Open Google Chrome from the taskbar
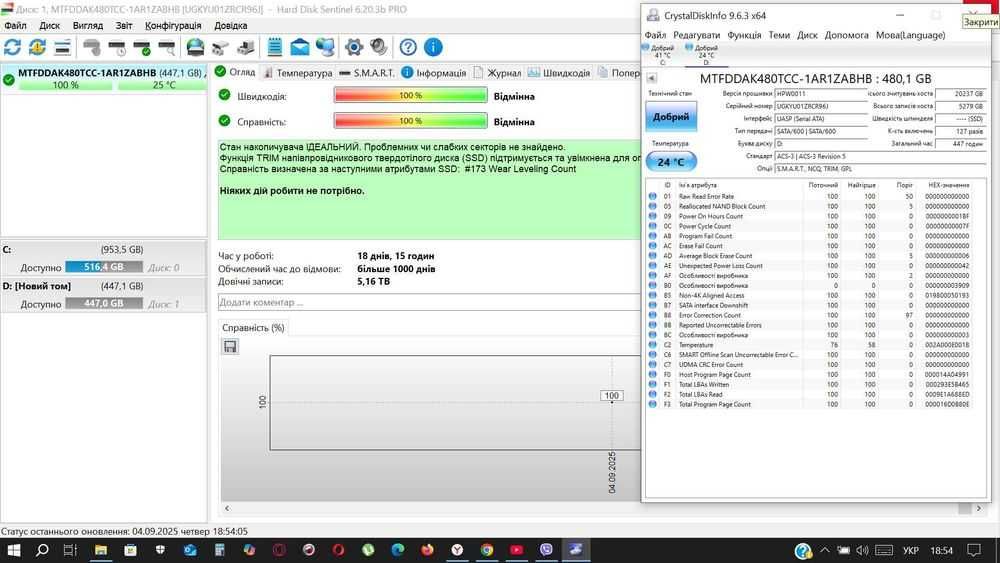The width and height of the screenshot is (1000, 563). pyautogui.click(x=487, y=550)
